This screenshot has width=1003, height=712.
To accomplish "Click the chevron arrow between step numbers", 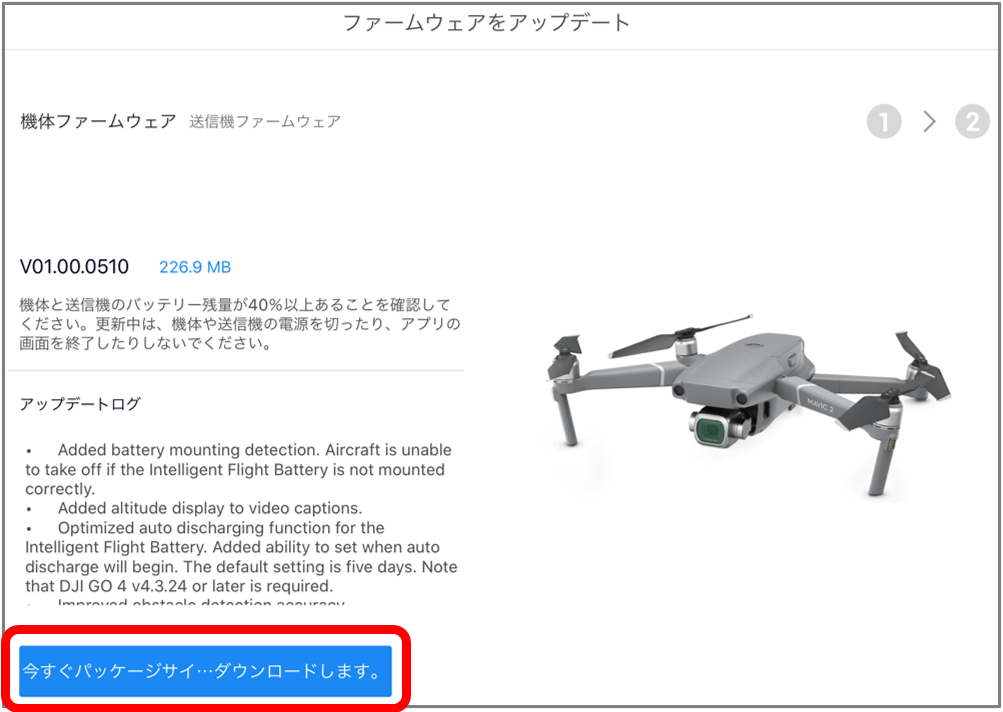I will click(929, 122).
